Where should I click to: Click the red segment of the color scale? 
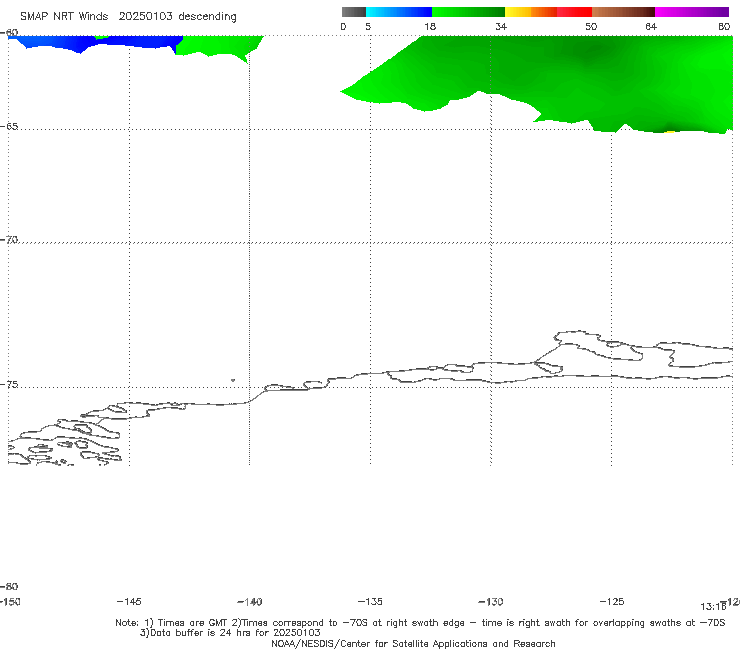[574, 12]
